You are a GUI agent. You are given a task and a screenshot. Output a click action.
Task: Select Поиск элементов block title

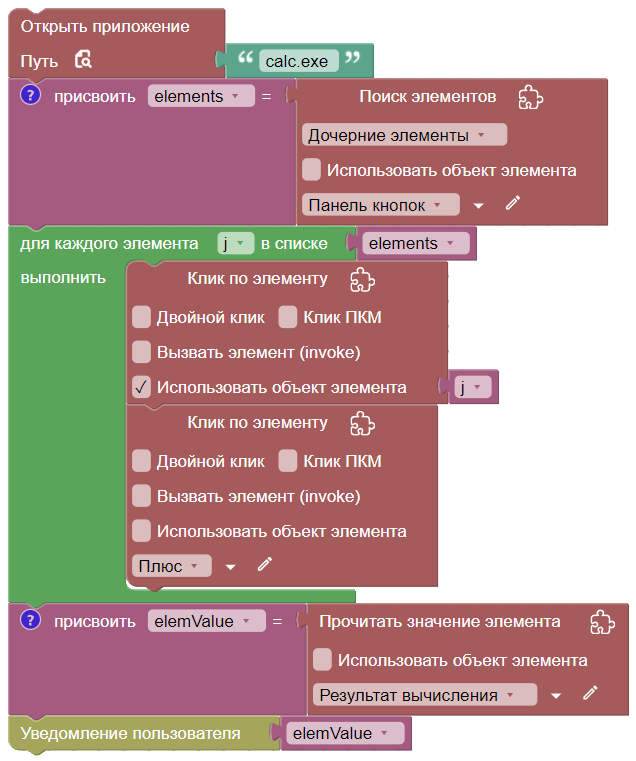(428, 96)
